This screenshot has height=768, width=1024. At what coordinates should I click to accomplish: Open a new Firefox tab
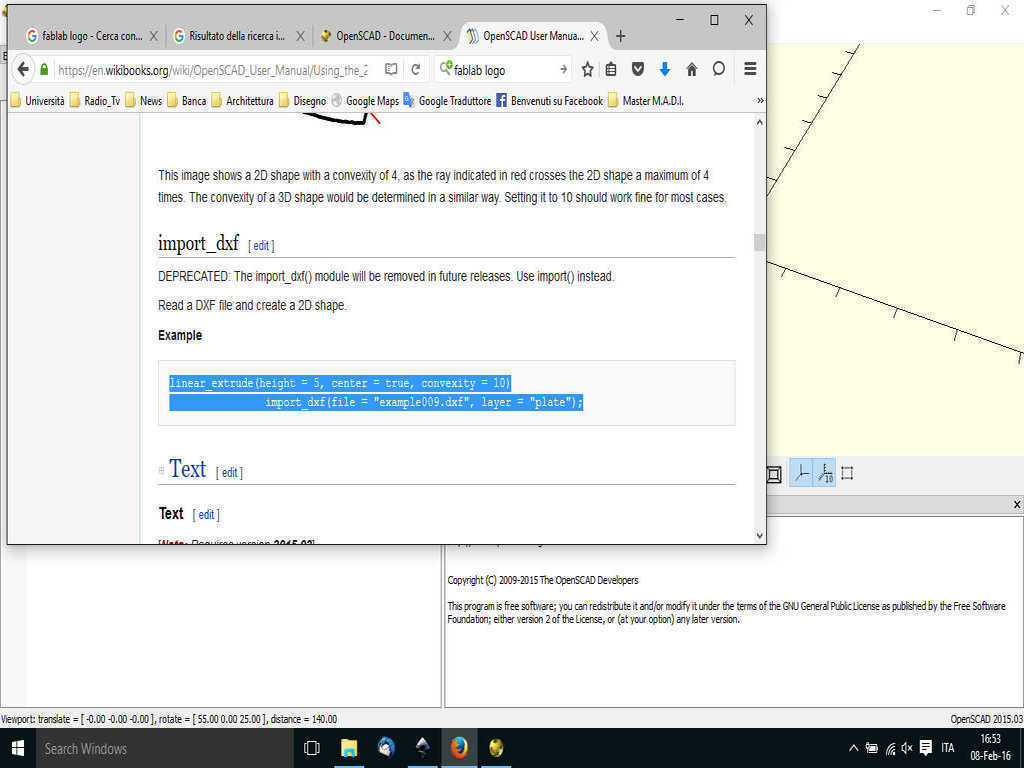pyautogui.click(x=620, y=36)
